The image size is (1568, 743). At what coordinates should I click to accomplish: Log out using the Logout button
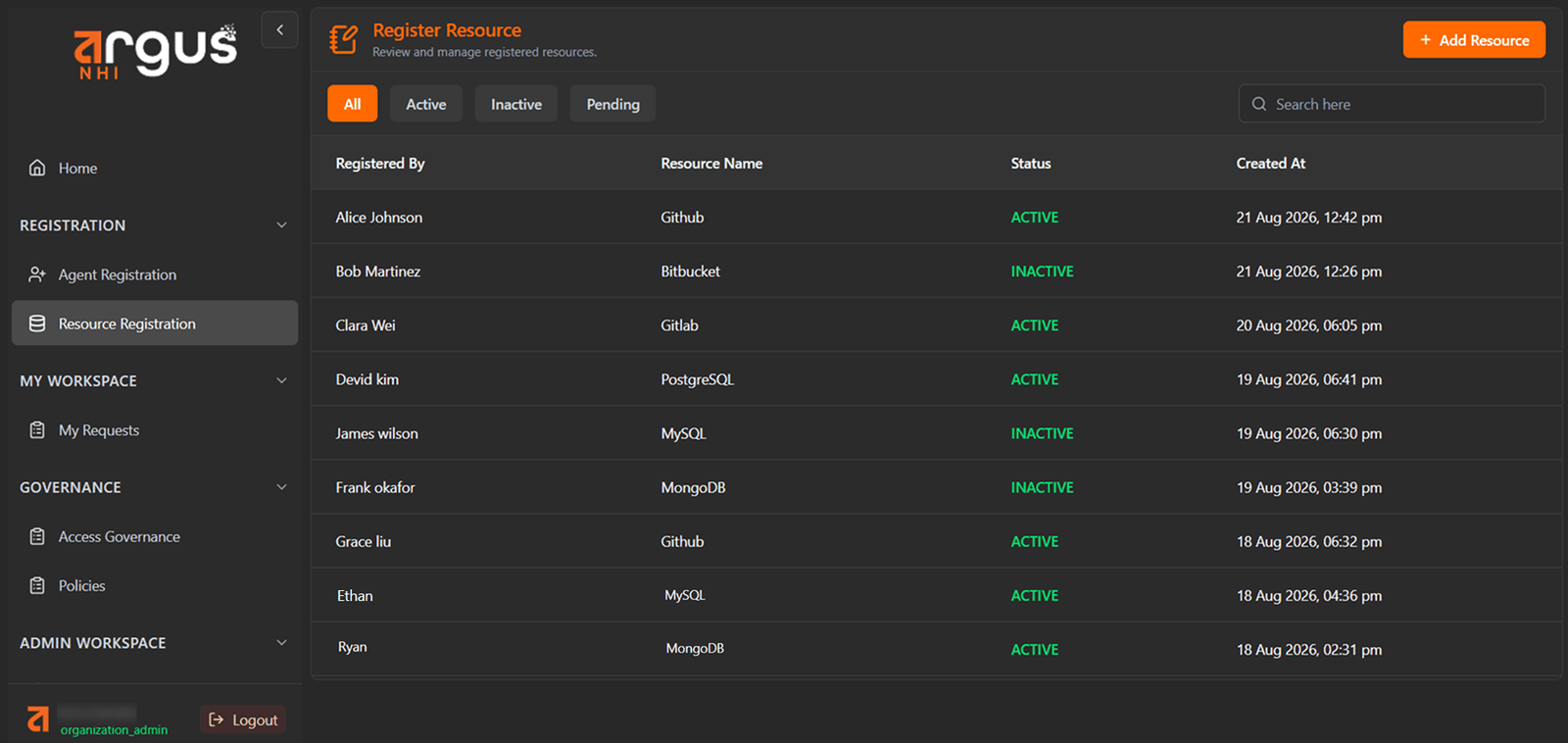tap(243, 719)
